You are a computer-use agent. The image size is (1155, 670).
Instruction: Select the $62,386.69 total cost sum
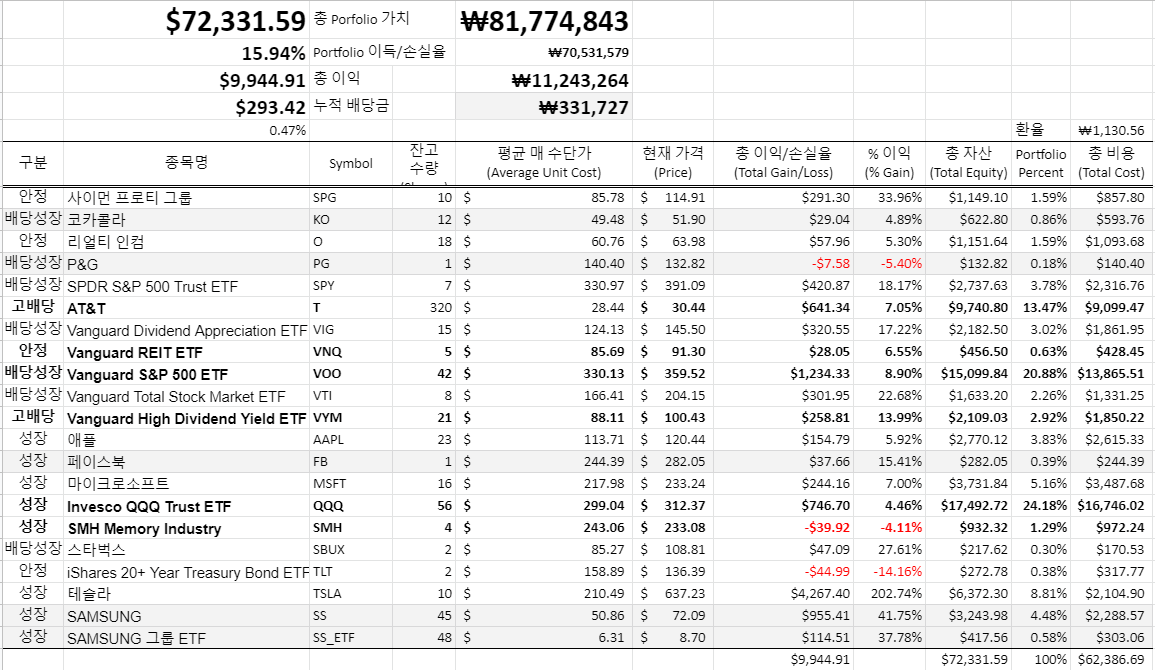[x=1111, y=660]
